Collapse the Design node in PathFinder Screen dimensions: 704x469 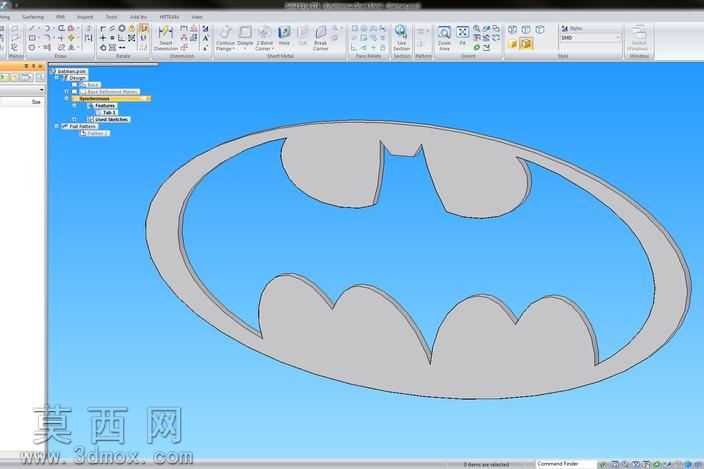pos(57,78)
